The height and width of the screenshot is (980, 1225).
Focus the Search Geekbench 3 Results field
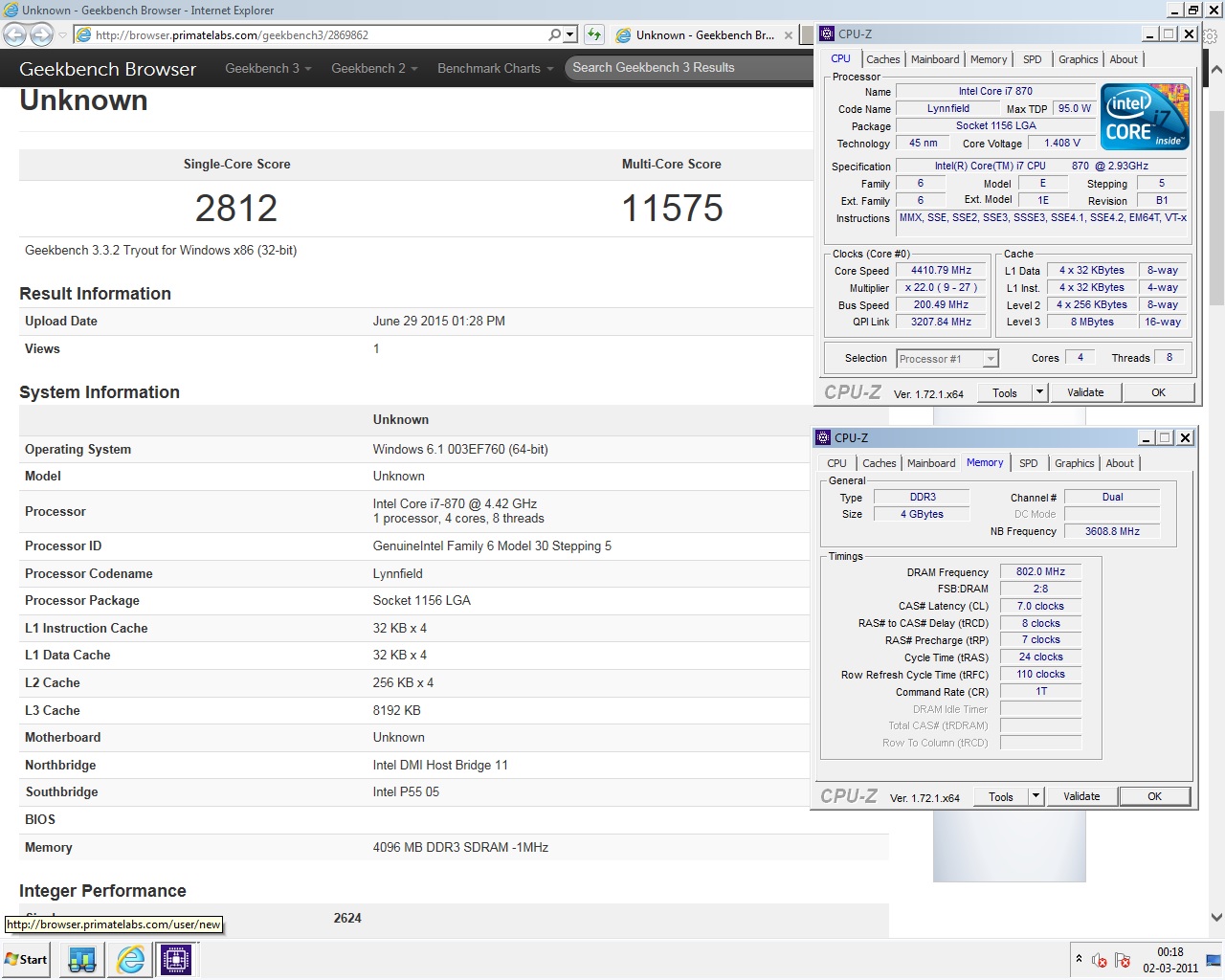(689, 68)
